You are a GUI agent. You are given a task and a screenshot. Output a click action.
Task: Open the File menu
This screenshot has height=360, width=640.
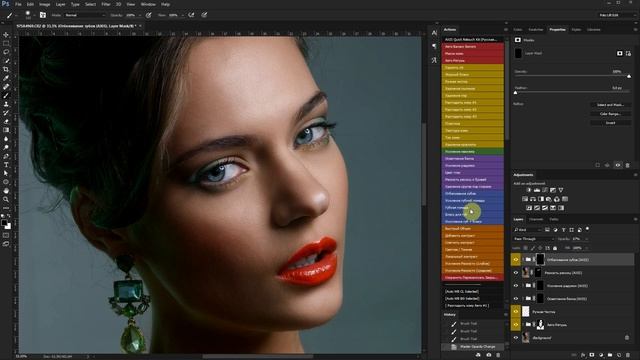pyautogui.click(x=18, y=4)
